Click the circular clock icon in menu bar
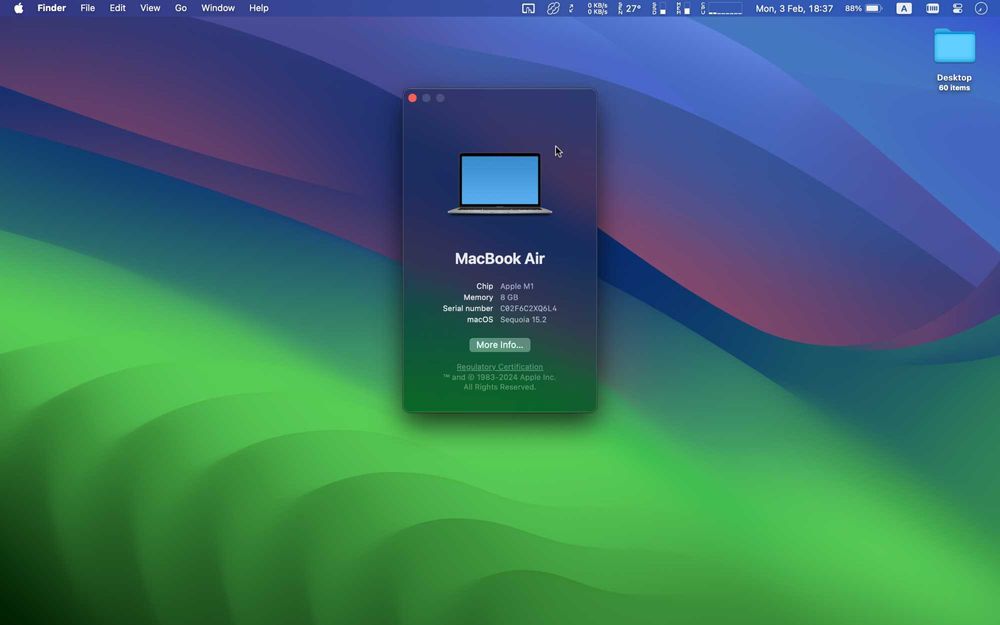Image resolution: width=1000 pixels, height=625 pixels. point(981,8)
